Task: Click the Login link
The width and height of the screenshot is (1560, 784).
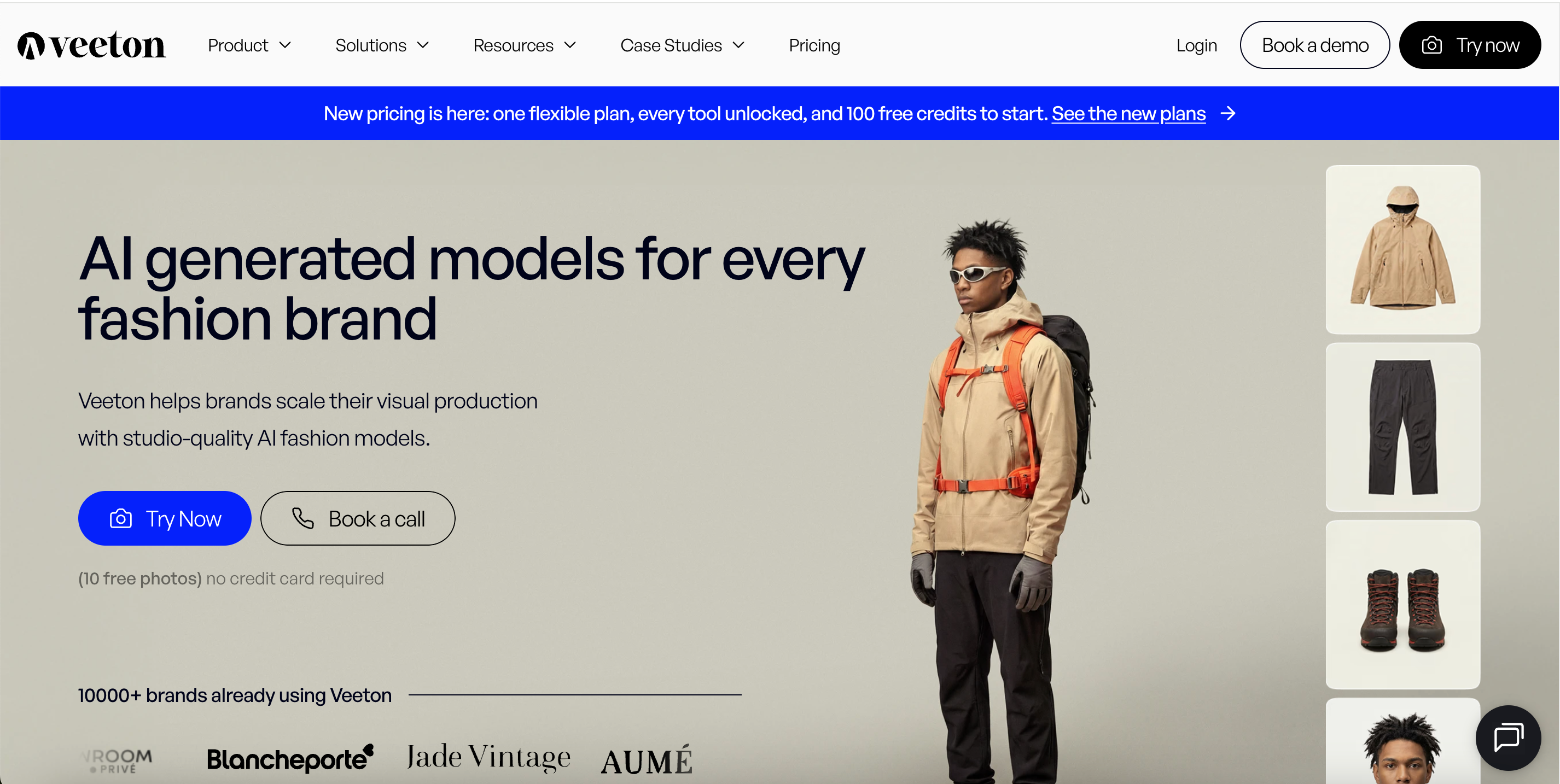Action: click(1196, 45)
